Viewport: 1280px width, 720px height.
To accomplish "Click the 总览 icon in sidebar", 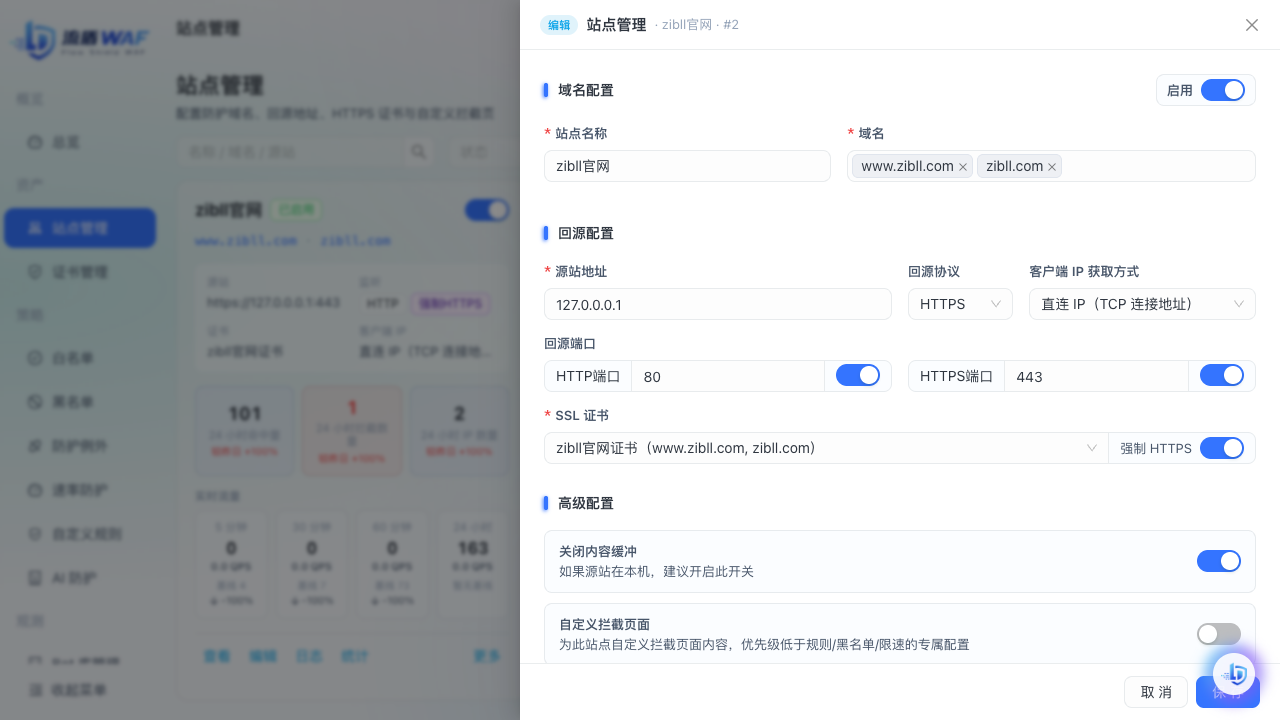I will click(x=35, y=143).
